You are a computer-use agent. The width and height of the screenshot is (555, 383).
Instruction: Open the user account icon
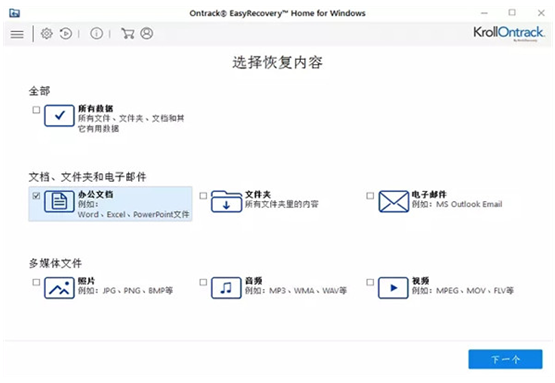click(x=147, y=34)
